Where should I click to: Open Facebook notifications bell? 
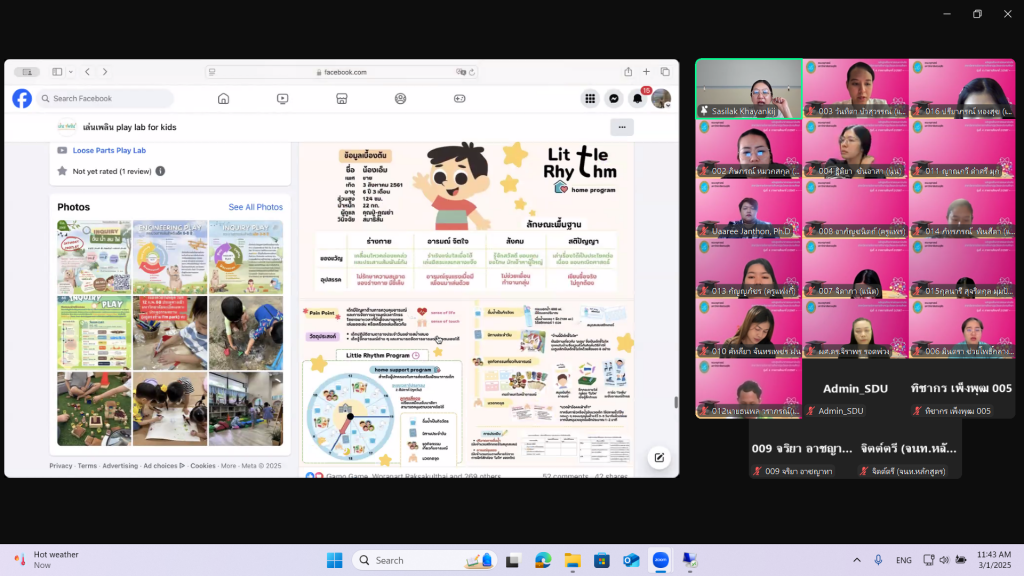pos(637,99)
